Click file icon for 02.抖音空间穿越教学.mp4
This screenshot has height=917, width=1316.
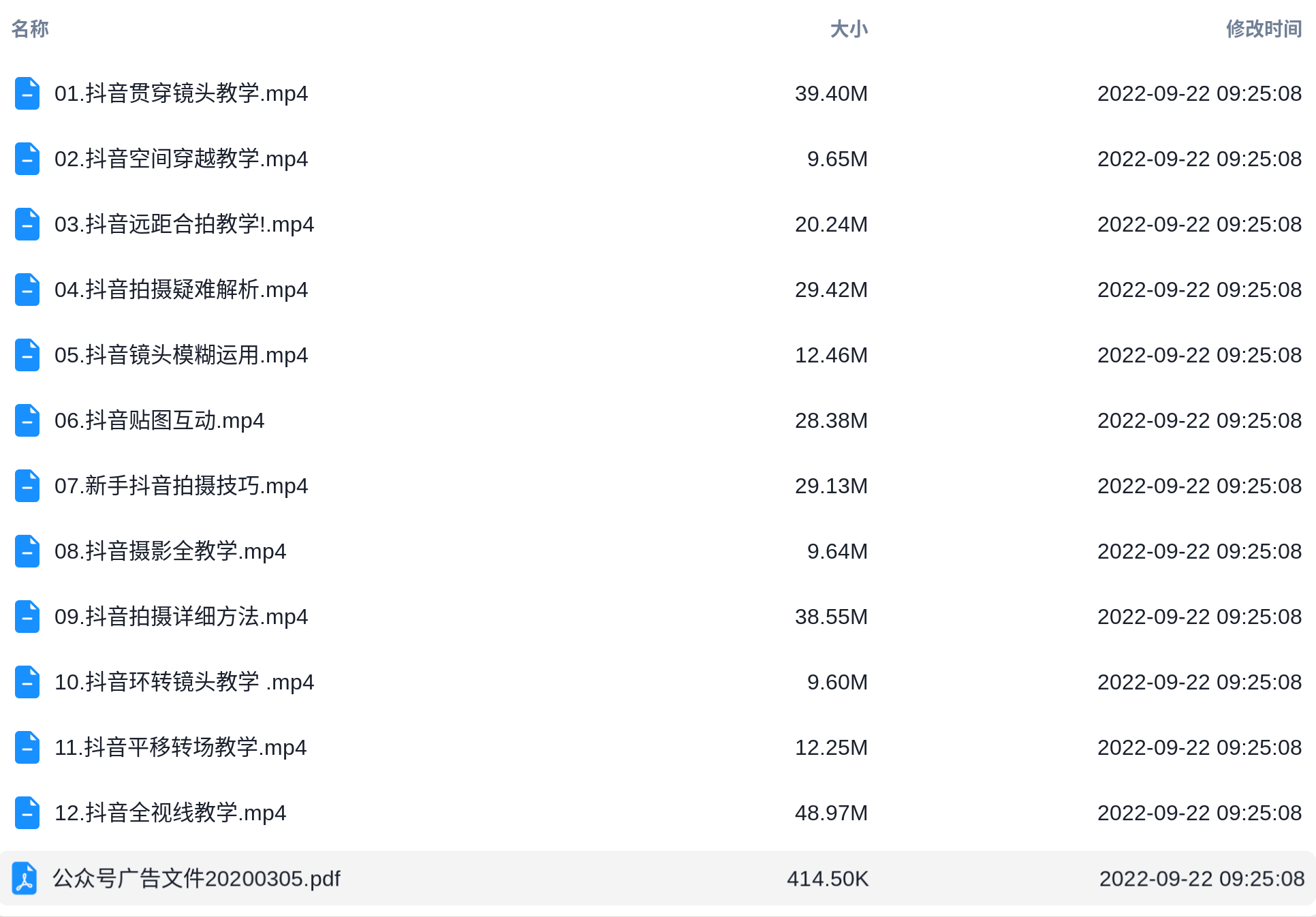coord(27,159)
